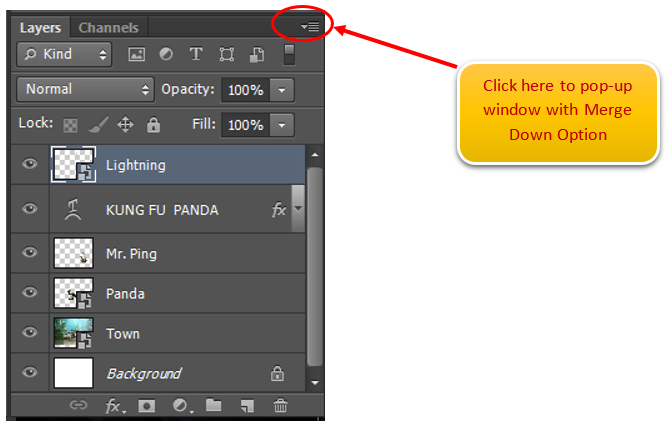Lock transparent pixels icon

[x=70, y=125]
